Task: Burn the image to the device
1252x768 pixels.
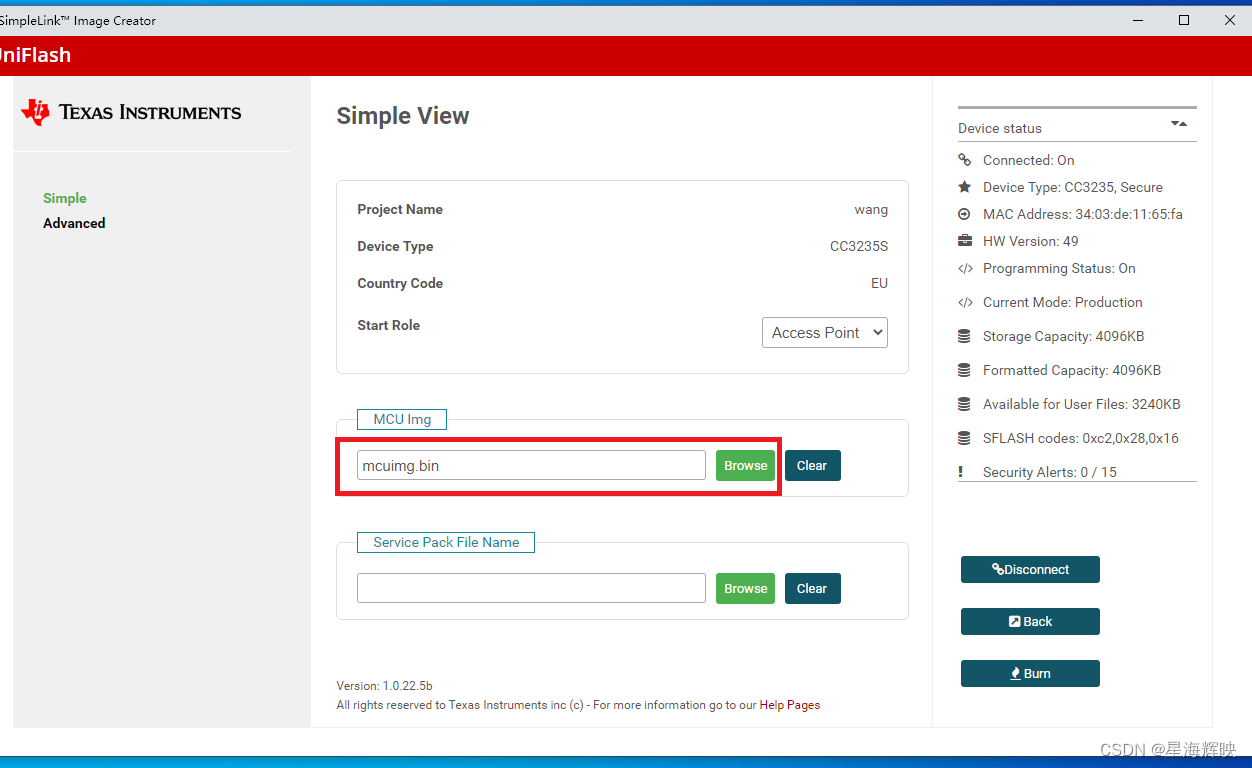Action: coord(1030,673)
